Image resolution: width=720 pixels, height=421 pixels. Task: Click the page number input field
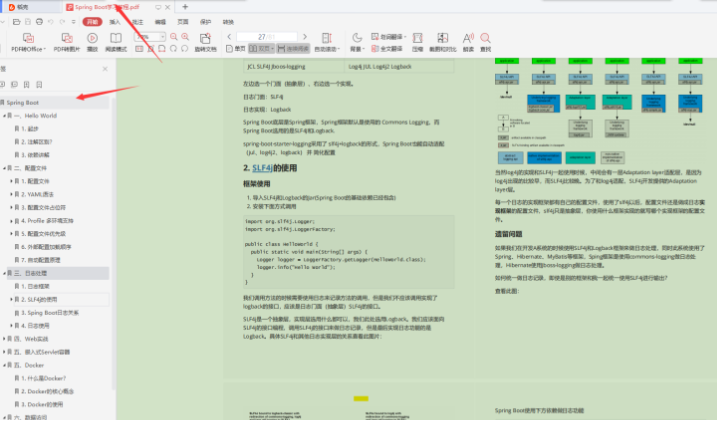(266, 37)
